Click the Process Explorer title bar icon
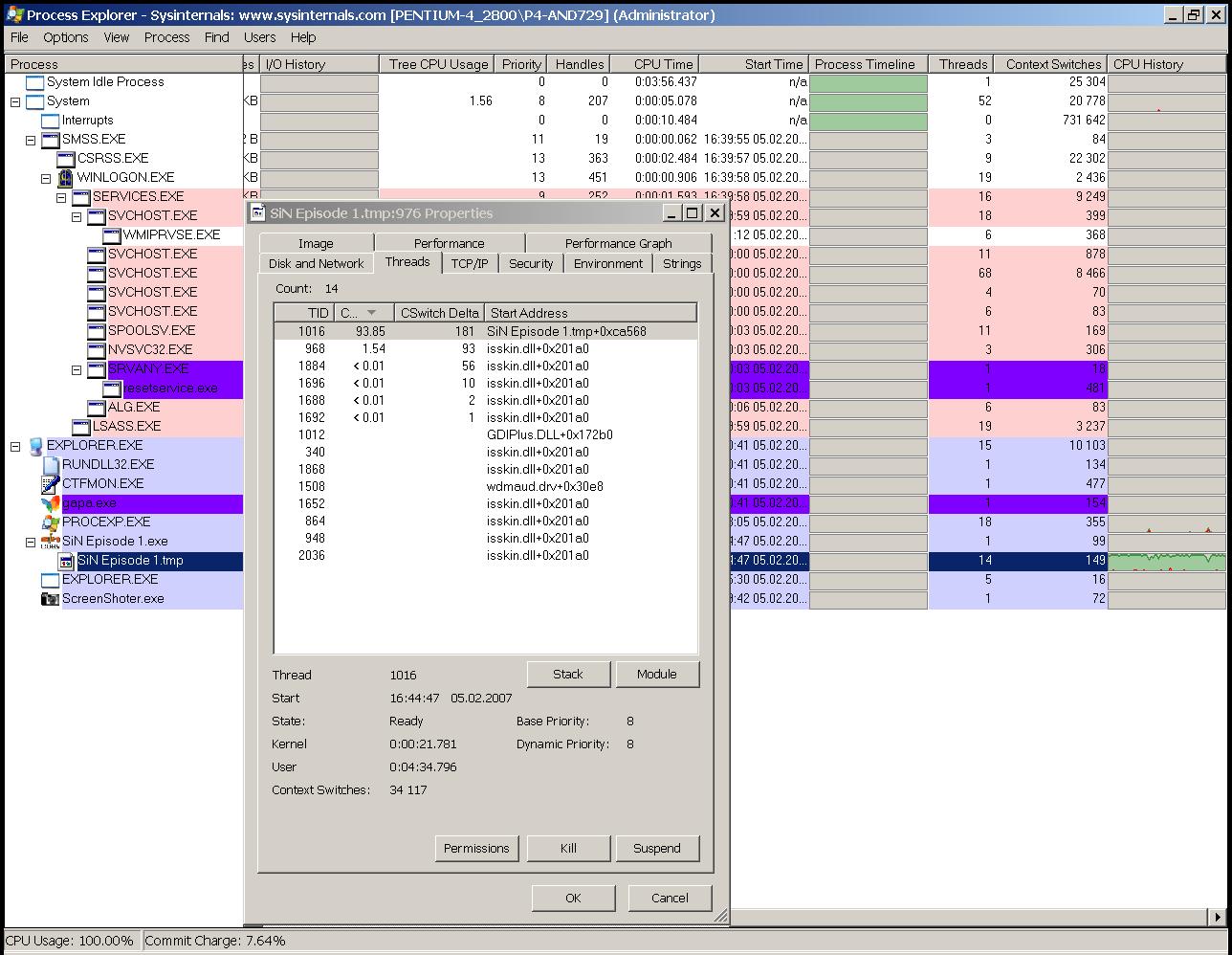1232x955 pixels. click(x=14, y=14)
